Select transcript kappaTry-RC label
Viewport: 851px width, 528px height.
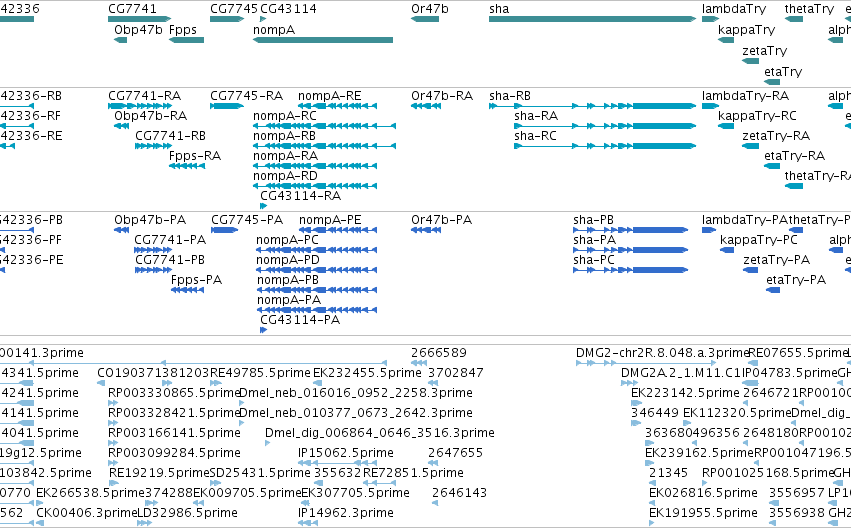(758, 116)
